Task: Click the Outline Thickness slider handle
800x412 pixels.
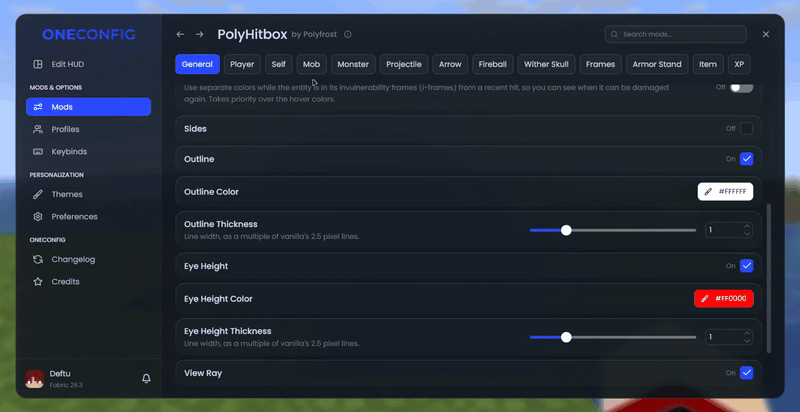Action: coord(566,230)
